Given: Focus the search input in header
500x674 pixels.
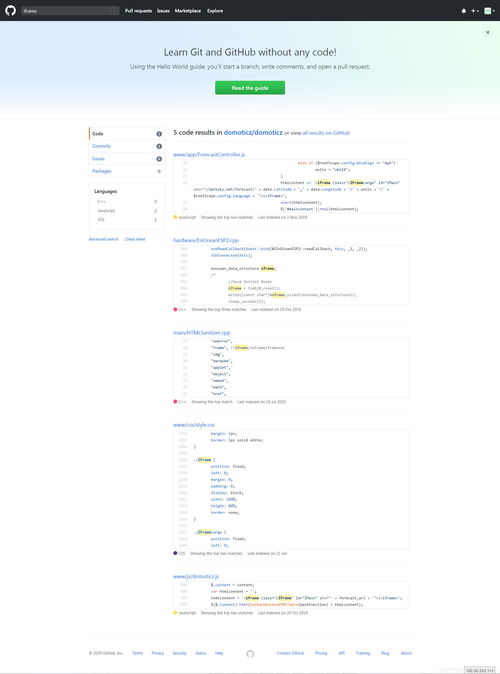Looking at the screenshot, I should pos(71,11).
